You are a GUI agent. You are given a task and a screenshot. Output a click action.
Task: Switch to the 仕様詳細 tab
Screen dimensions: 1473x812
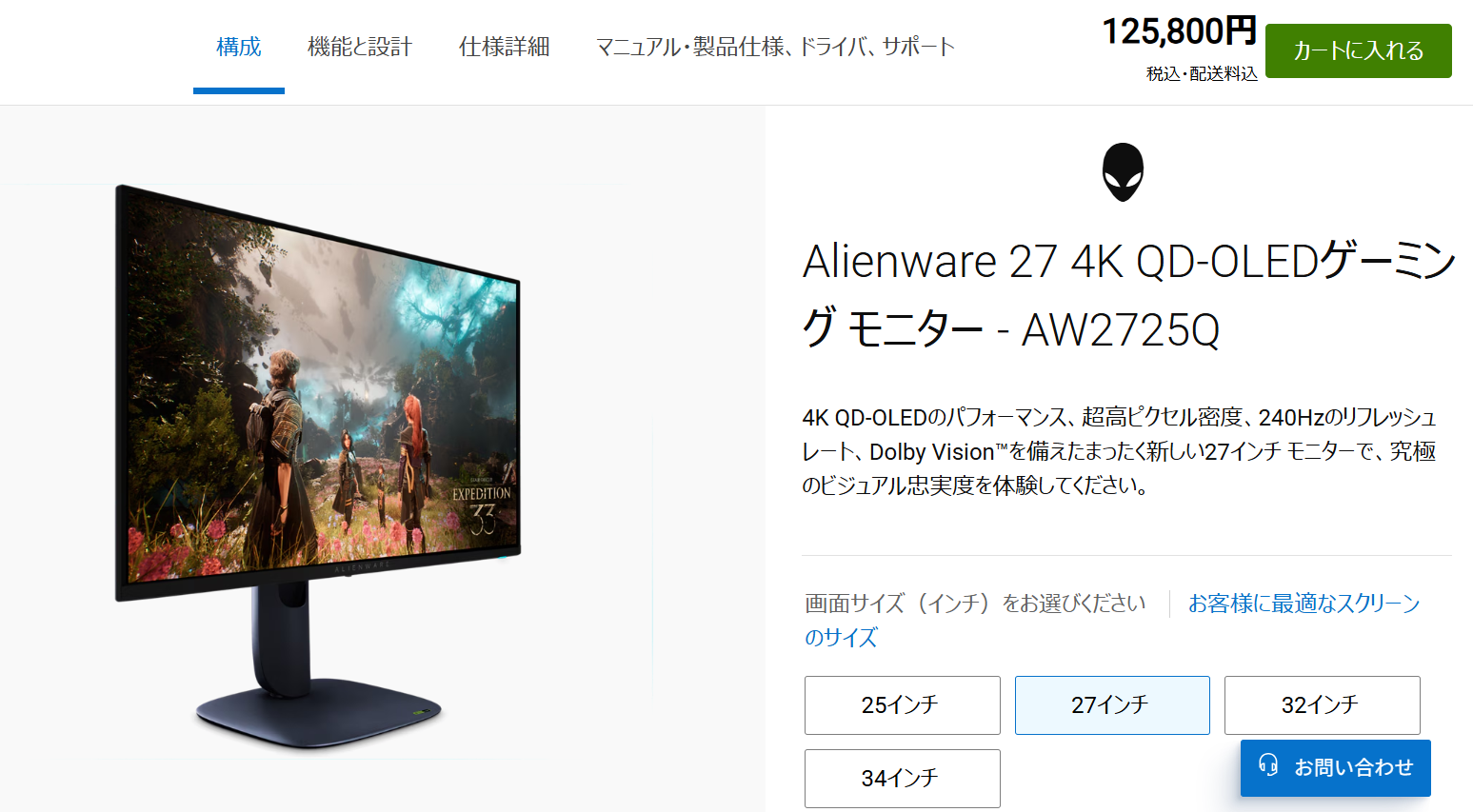pyautogui.click(x=504, y=47)
